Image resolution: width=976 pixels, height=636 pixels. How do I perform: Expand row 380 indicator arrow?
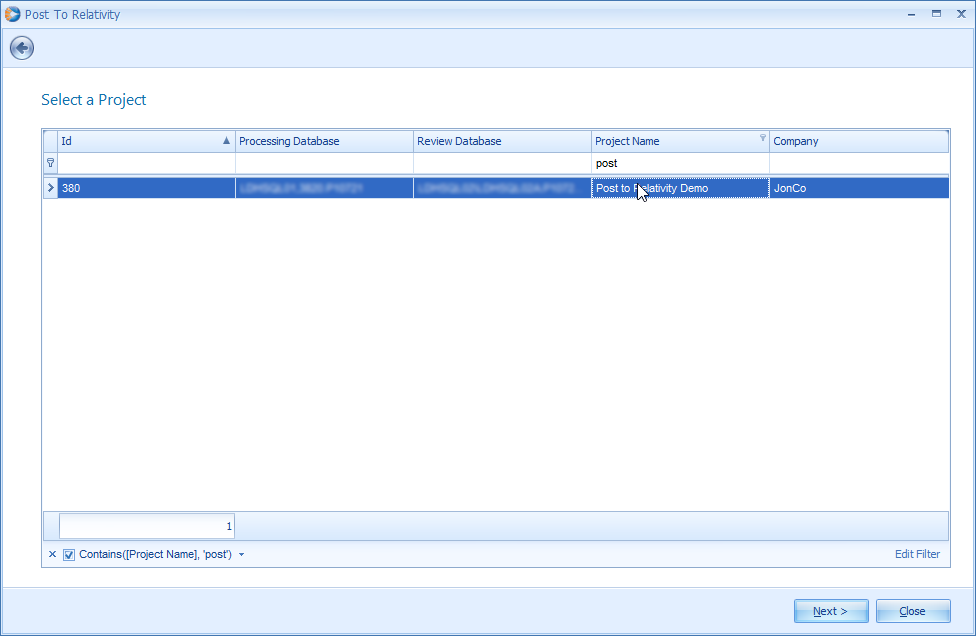tap(50, 187)
